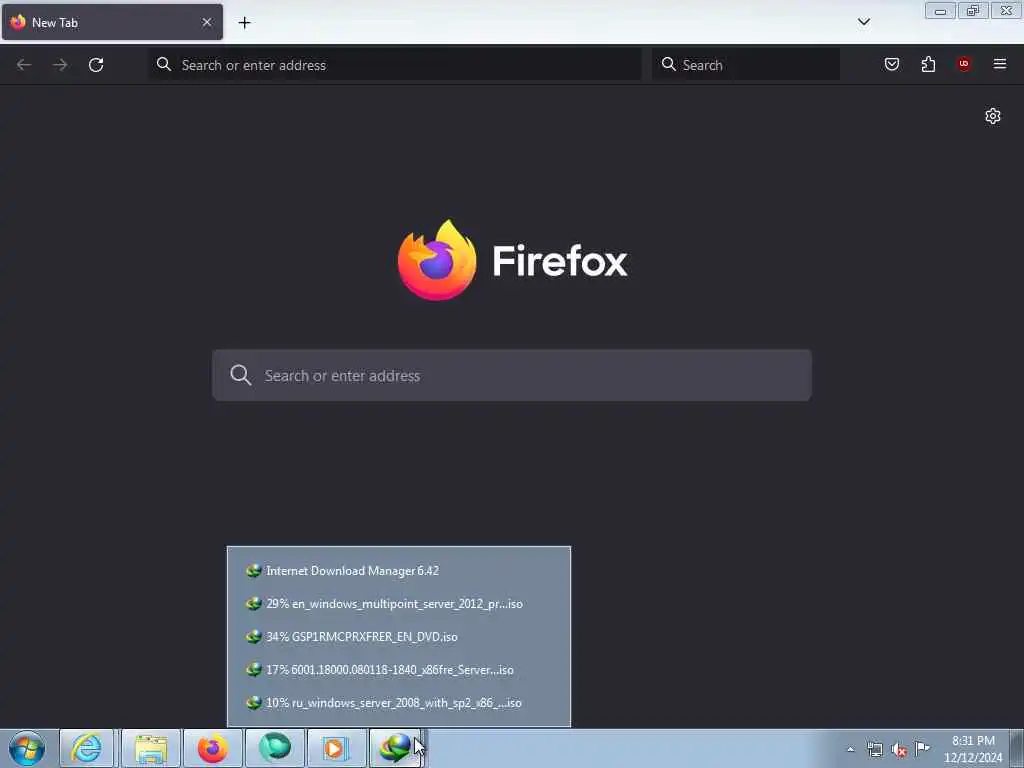
Task: Switch to Firefox taskbar button
Action: pyautogui.click(x=213, y=748)
